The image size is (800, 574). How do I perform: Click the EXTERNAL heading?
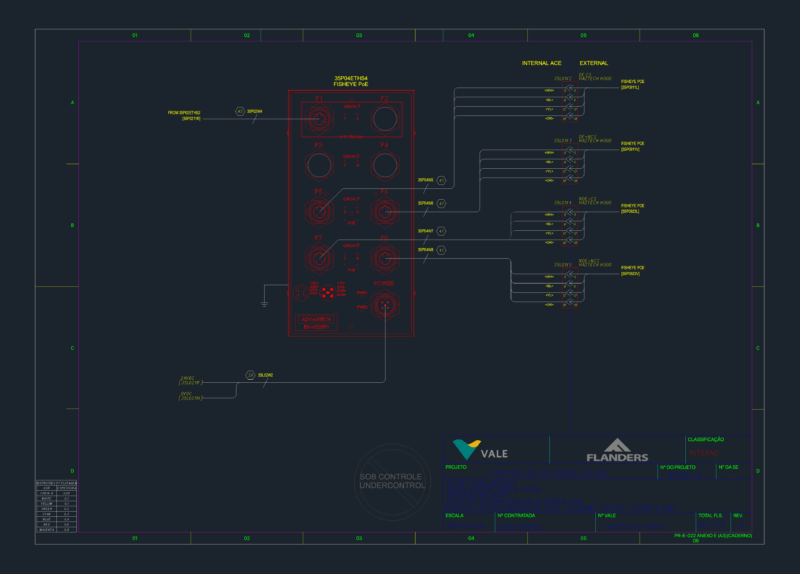pos(593,63)
